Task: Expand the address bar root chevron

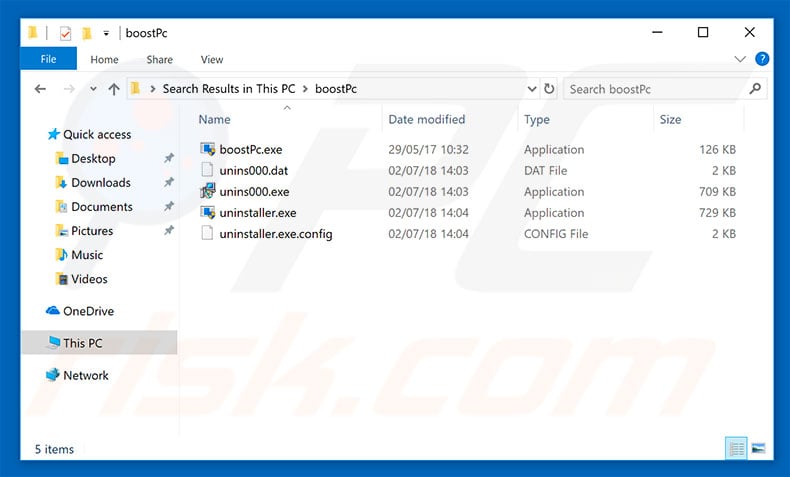Action: (x=153, y=89)
